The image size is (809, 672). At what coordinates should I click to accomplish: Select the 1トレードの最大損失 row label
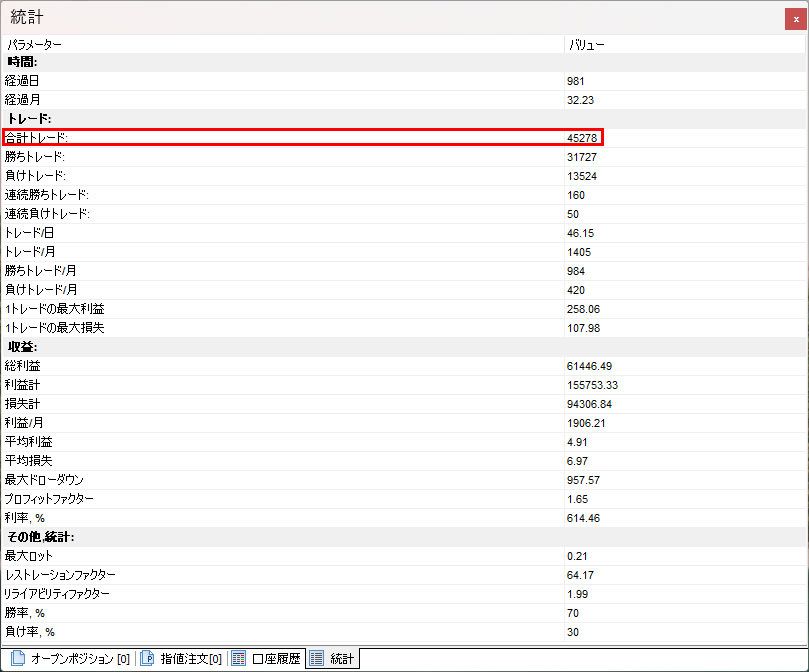pyautogui.click(x=55, y=328)
